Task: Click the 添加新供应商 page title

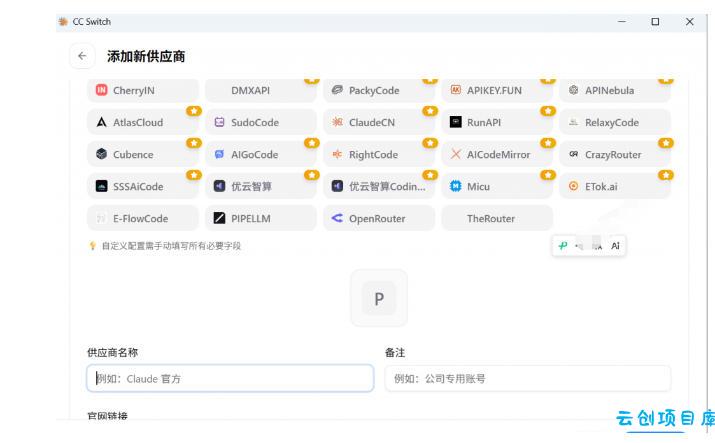Action: point(146,57)
